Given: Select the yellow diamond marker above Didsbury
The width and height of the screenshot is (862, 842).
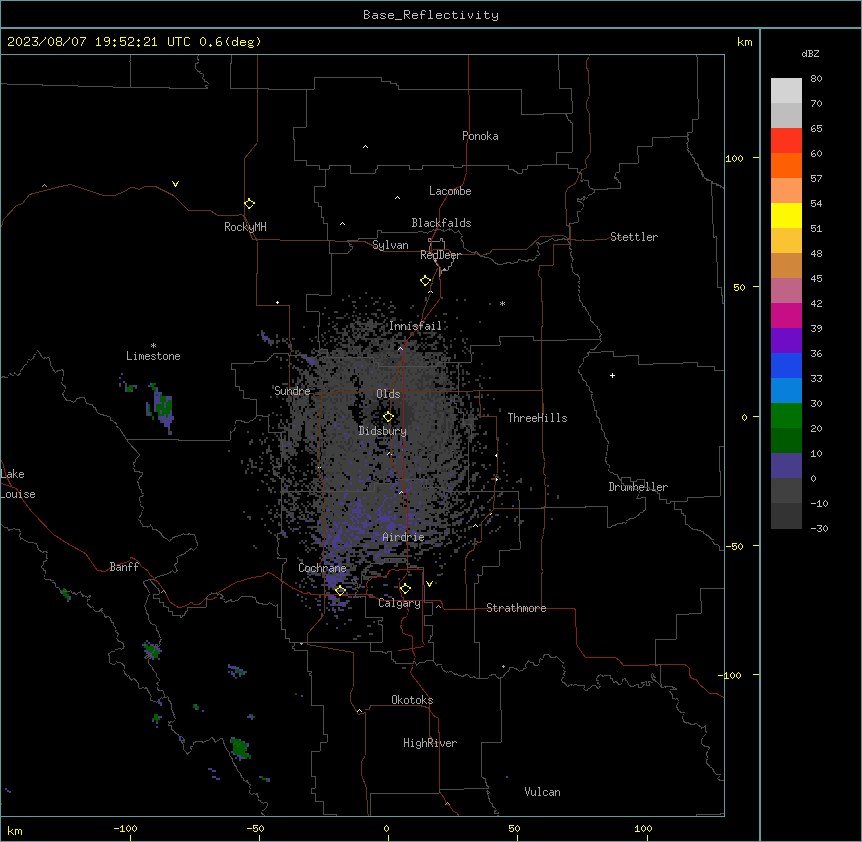Looking at the screenshot, I should (388, 417).
